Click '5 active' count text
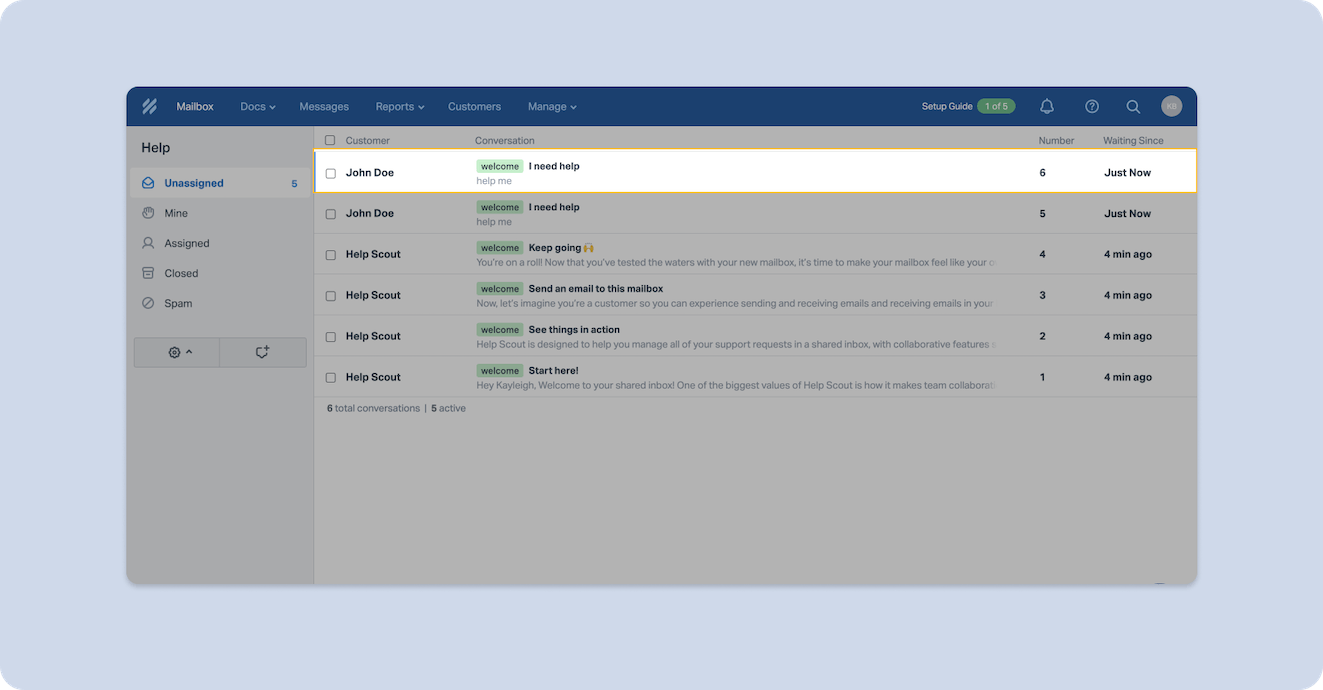 [448, 408]
